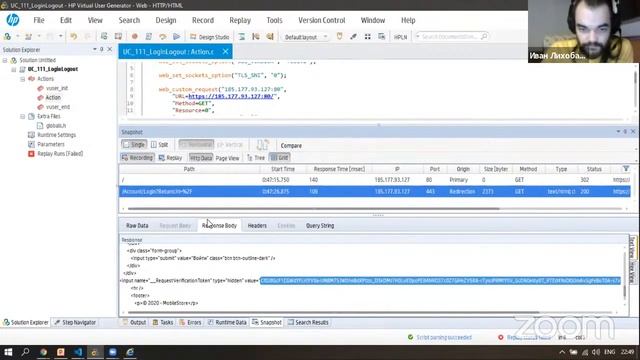Switch to Page View
Viewport: 640px width, 360px height.
(x=227, y=158)
